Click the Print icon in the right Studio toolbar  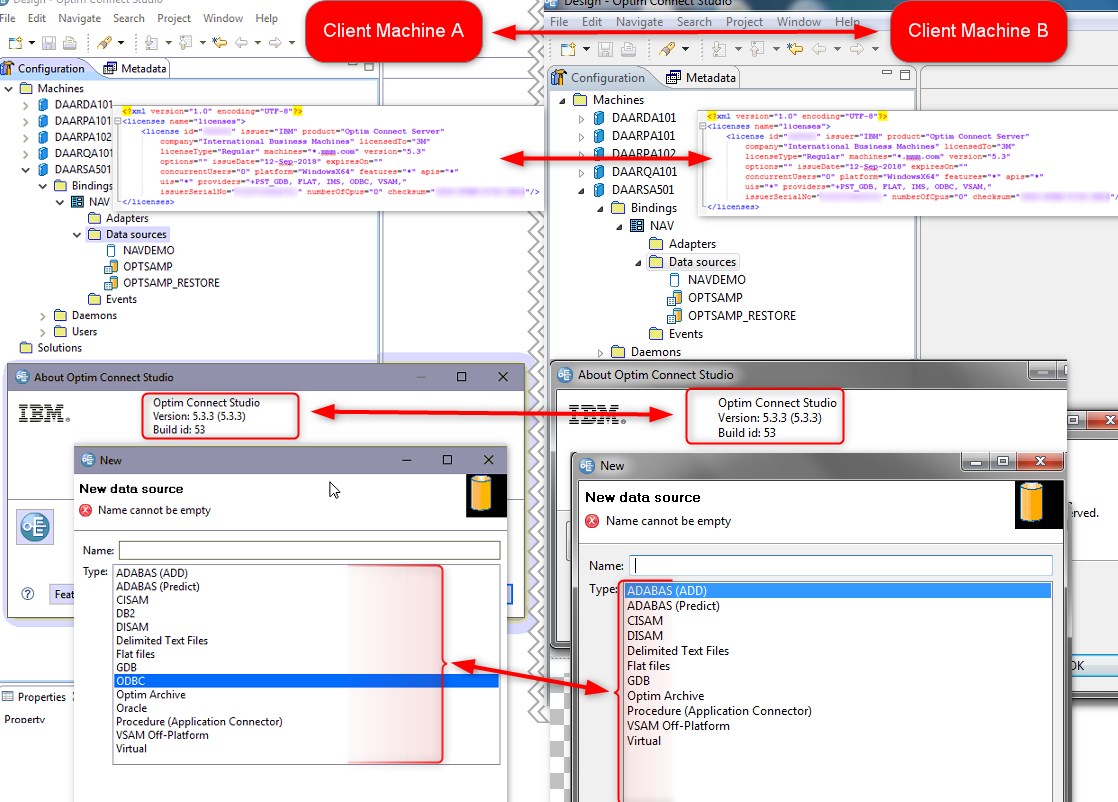tap(628, 49)
